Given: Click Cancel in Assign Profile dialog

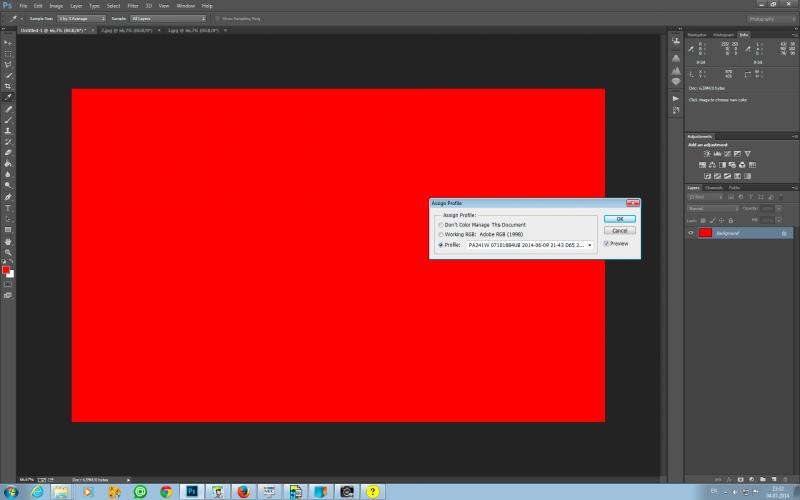Looking at the screenshot, I should pyautogui.click(x=620, y=231).
